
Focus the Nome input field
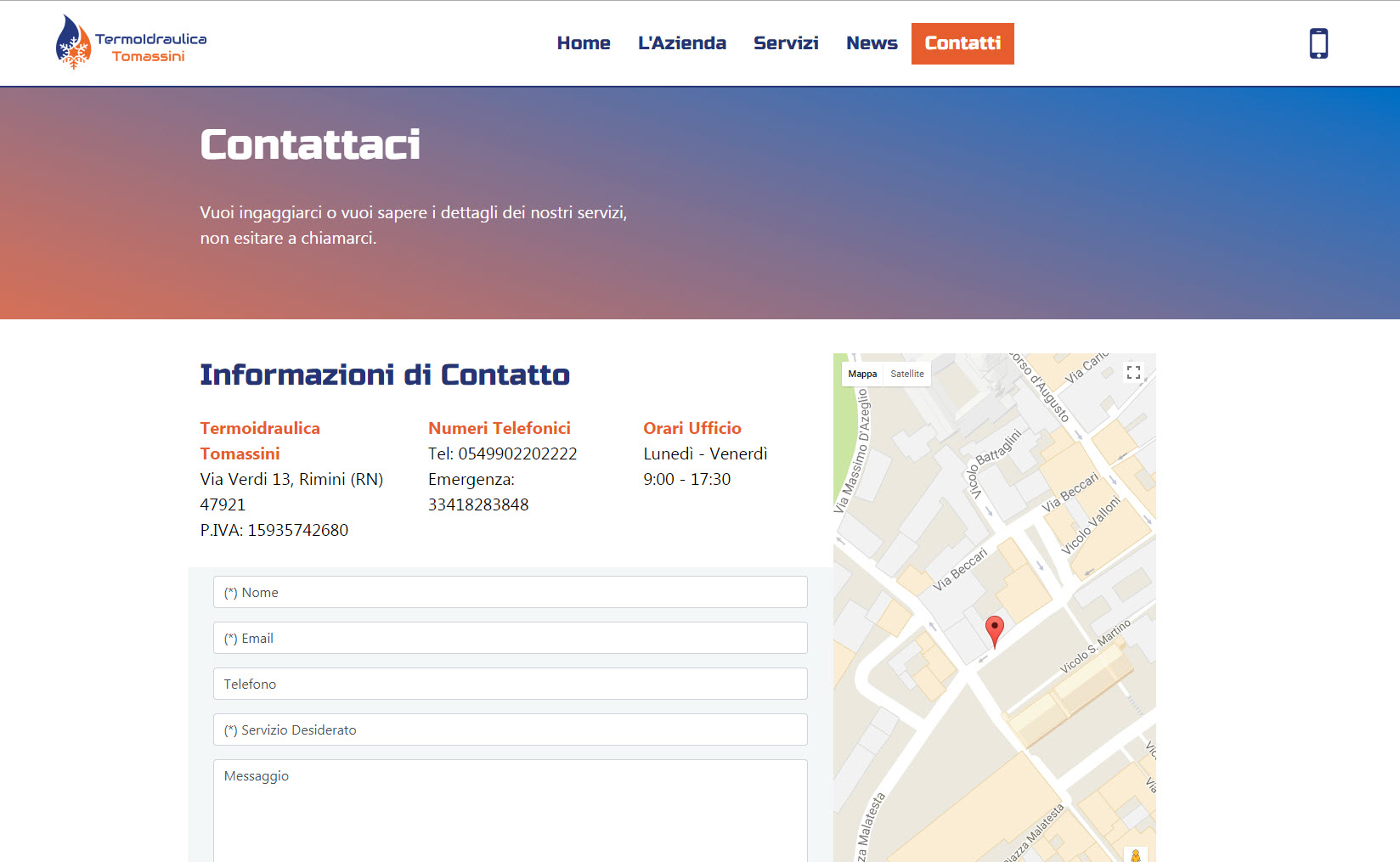[510, 592]
